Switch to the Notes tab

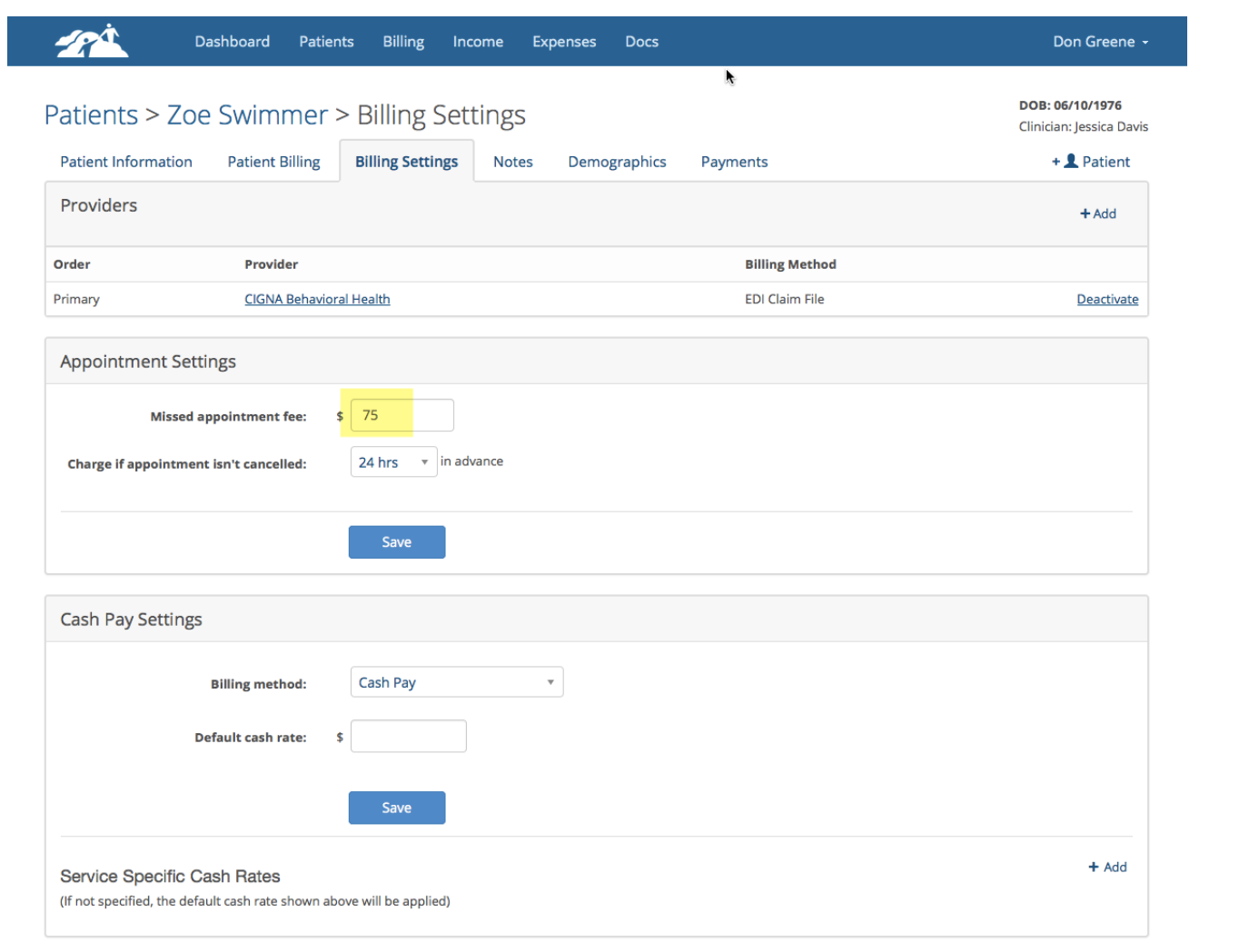coord(512,161)
